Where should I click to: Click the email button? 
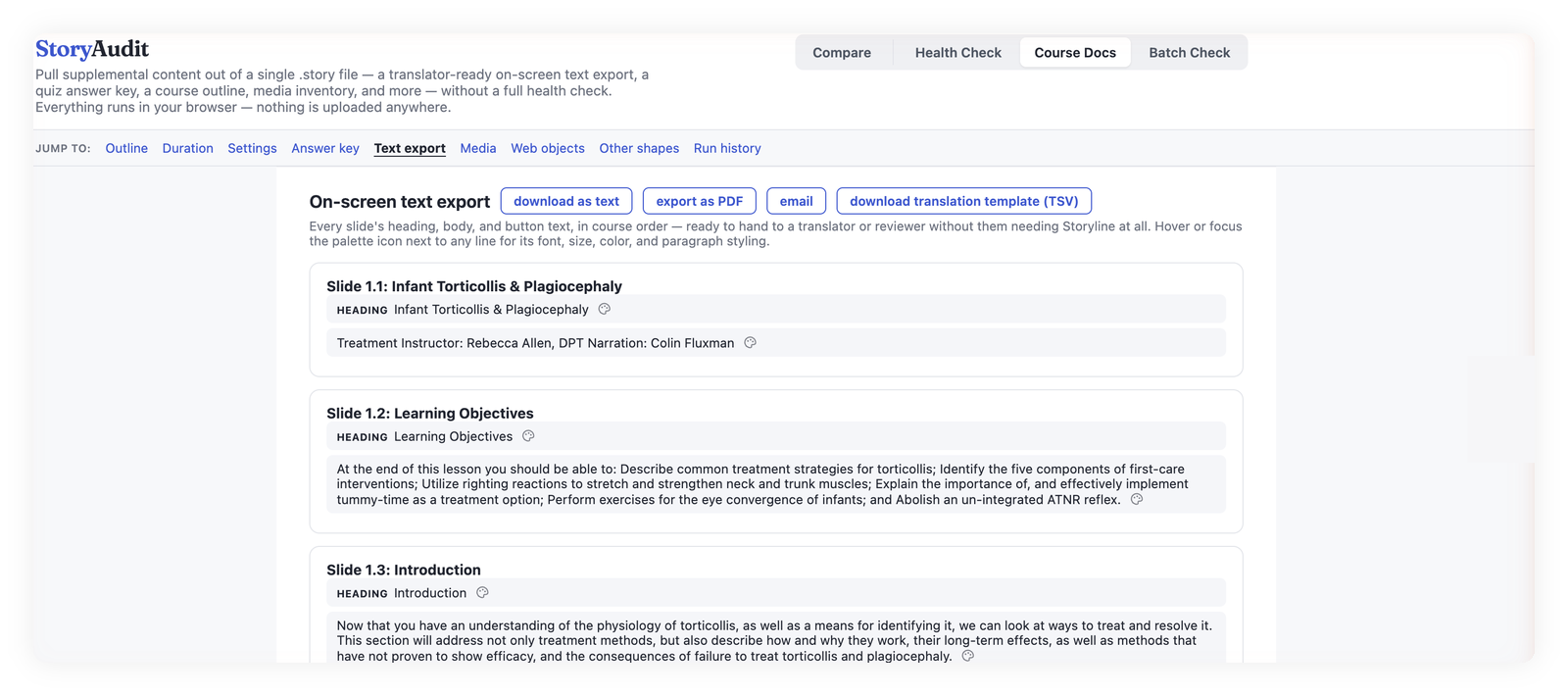pos(797,201)
